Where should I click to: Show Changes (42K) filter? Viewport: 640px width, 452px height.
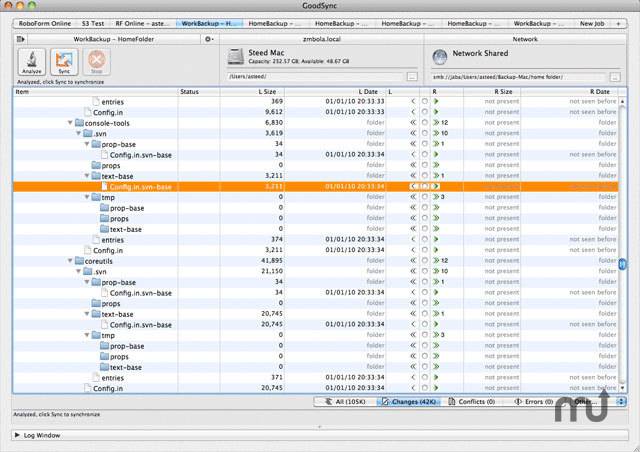pos(409,402)
